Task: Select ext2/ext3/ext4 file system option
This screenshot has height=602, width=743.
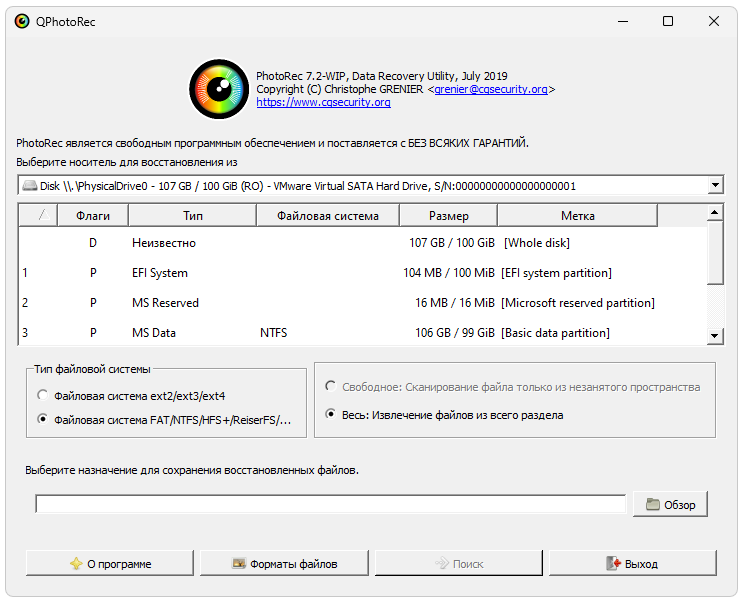Action: 42,395
